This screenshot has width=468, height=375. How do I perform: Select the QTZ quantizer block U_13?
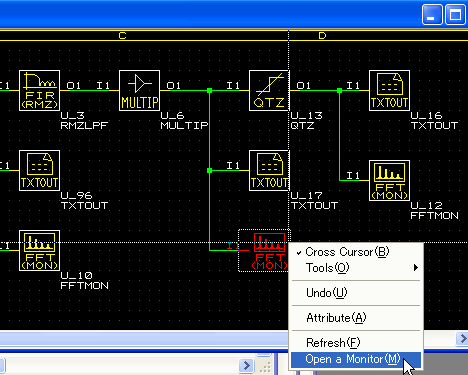tap(269, 90)
